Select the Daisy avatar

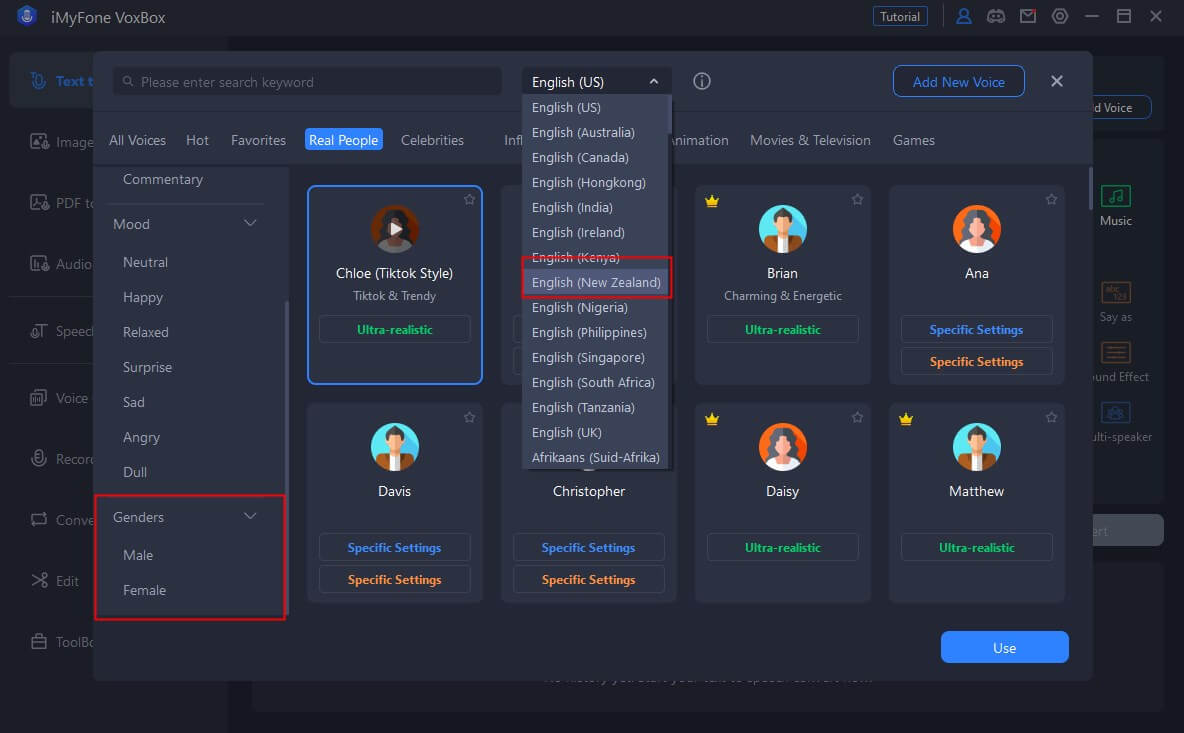click(x=782, y=447)
